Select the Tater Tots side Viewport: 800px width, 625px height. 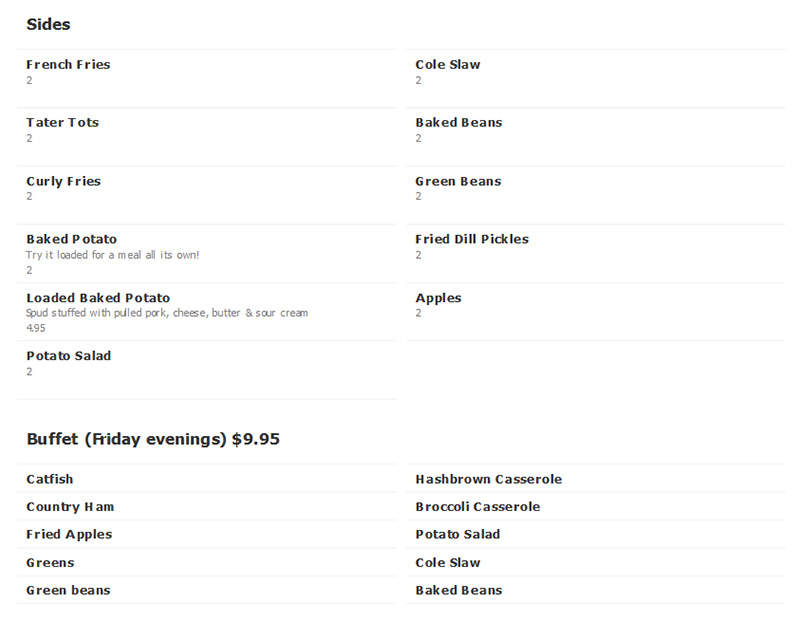pyautogui.click(x=62, y=122)
